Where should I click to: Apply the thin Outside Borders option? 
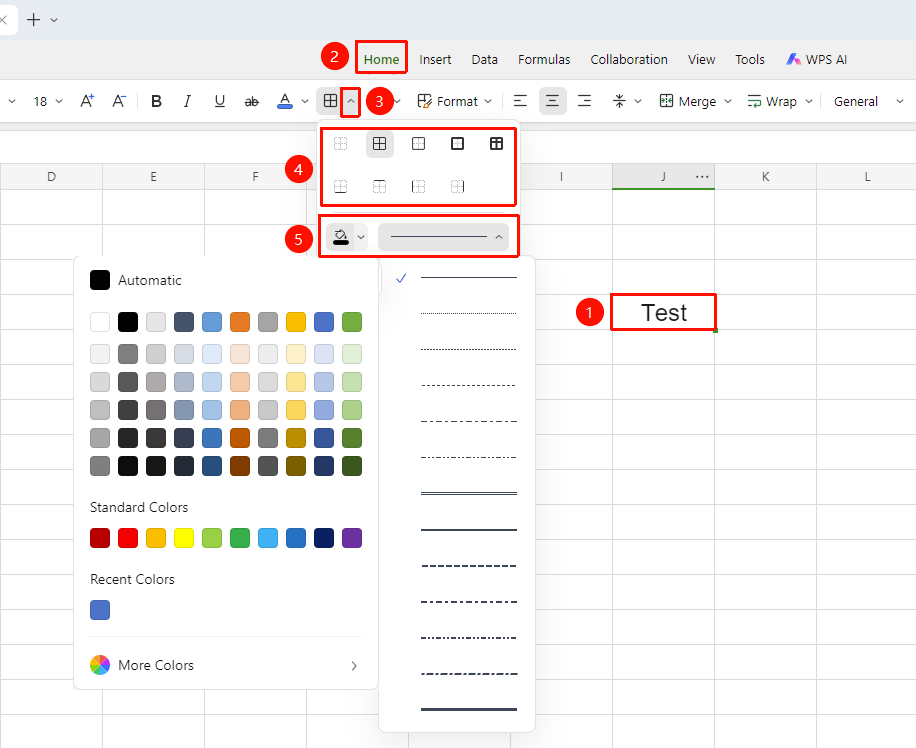pos(418,144)
